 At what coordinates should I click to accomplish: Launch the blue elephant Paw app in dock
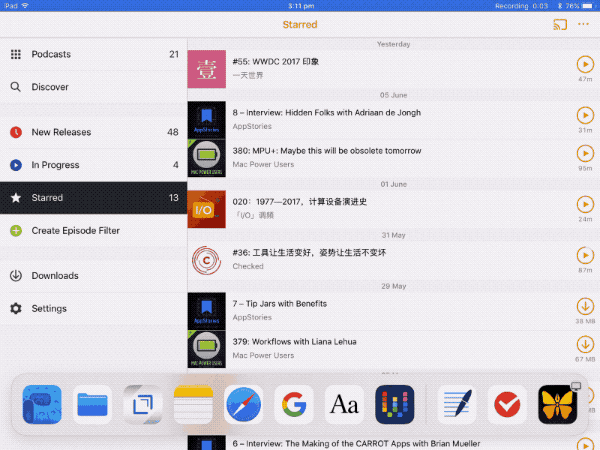click(x=42, y=404)
